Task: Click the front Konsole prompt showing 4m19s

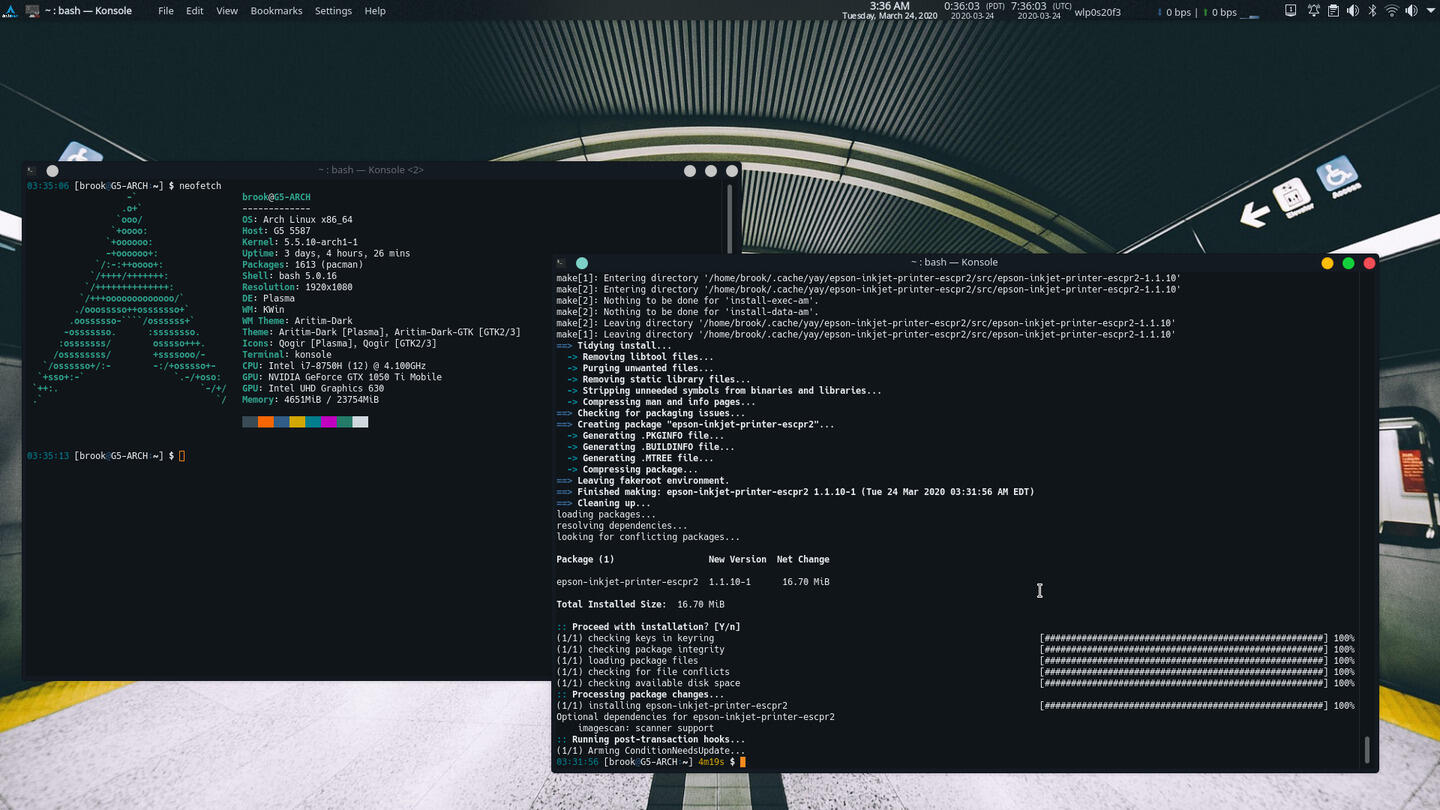Action: 650,762
